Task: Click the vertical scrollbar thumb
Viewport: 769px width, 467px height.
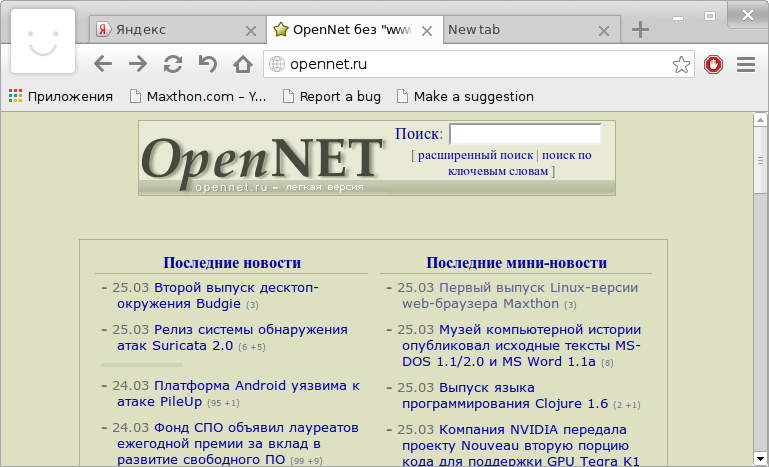Action: 761,160
